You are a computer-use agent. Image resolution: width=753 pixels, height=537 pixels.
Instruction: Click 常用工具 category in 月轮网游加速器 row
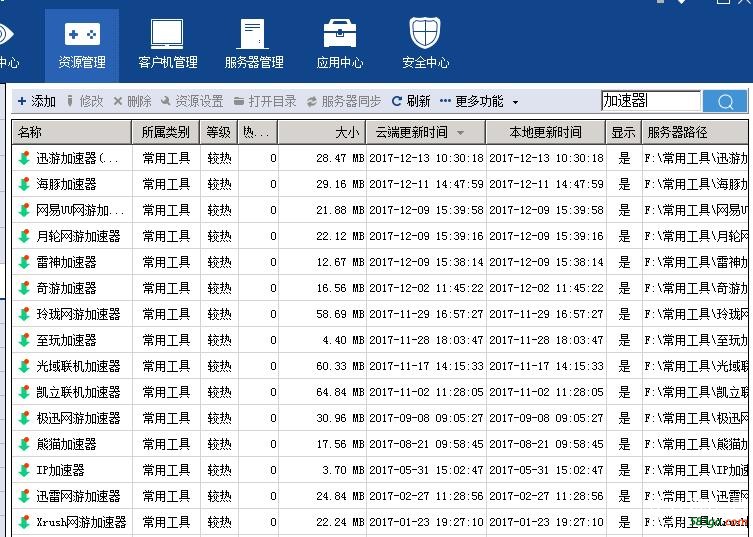[166, 236]
